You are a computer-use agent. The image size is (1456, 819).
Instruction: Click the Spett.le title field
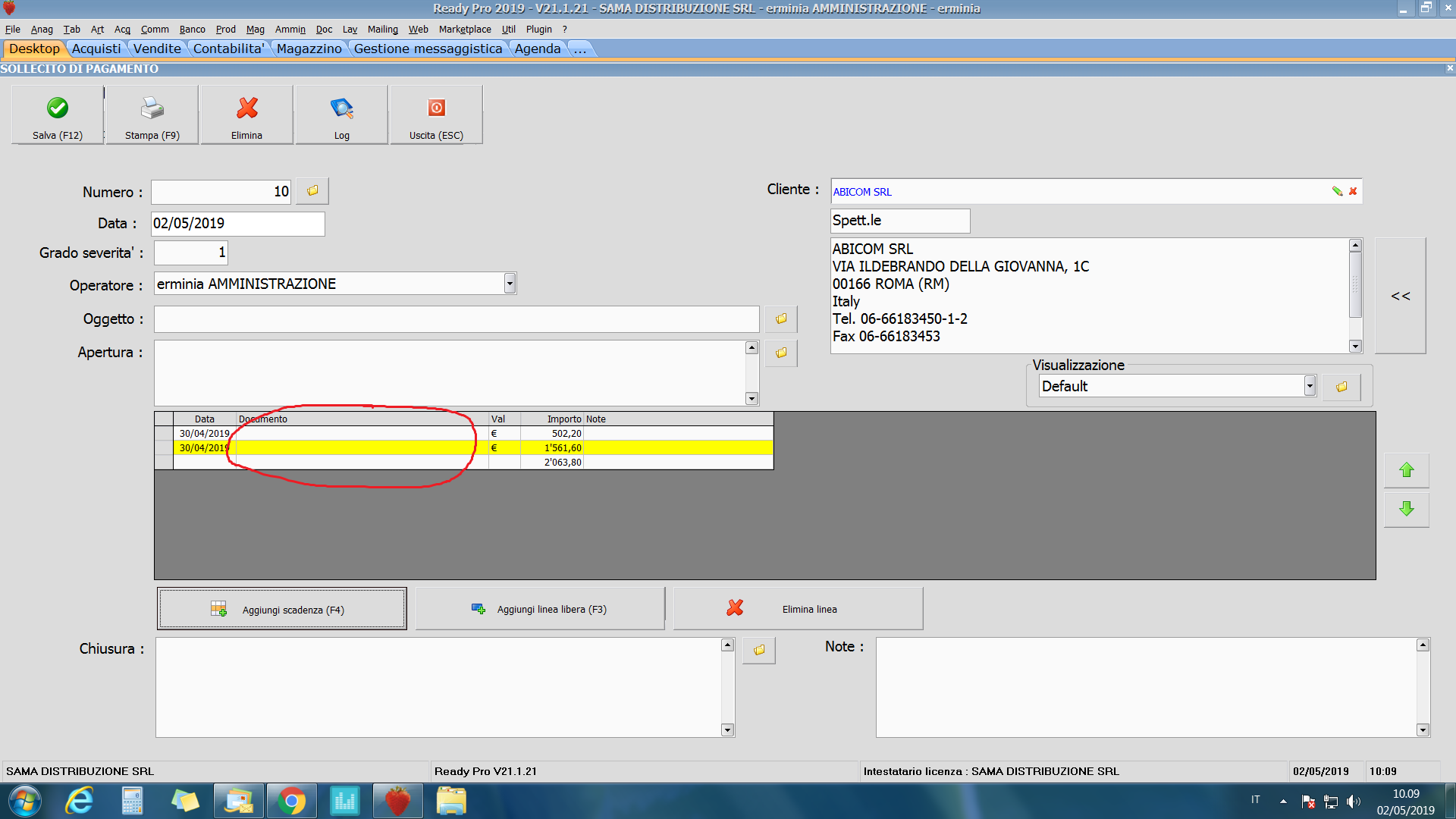coord(900,221)
